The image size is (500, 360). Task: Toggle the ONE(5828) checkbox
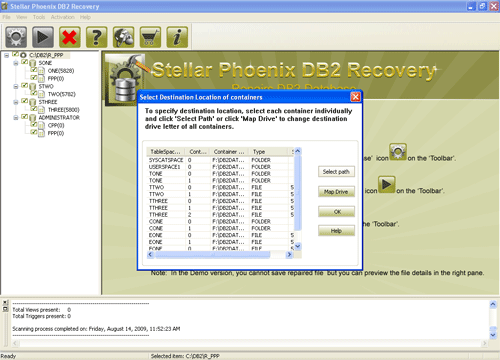[x=33, y=70]
